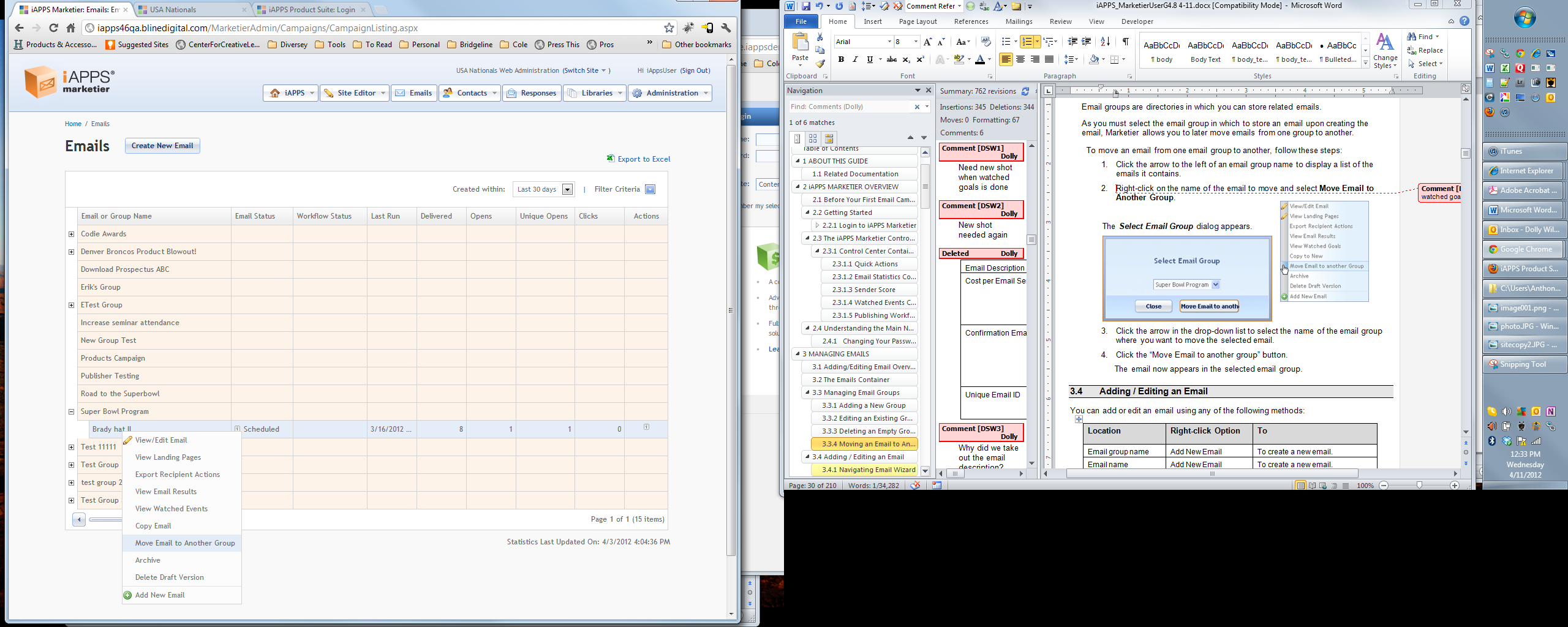
Task: Click the Bullets list icon
Action: [x=1006, y=42]
